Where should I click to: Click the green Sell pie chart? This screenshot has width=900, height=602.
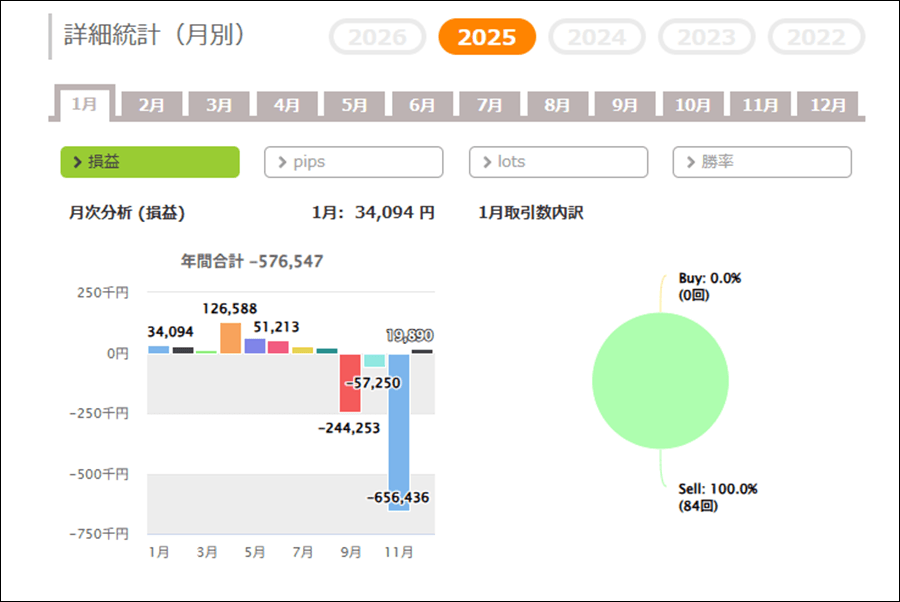[x=660, y=380]
